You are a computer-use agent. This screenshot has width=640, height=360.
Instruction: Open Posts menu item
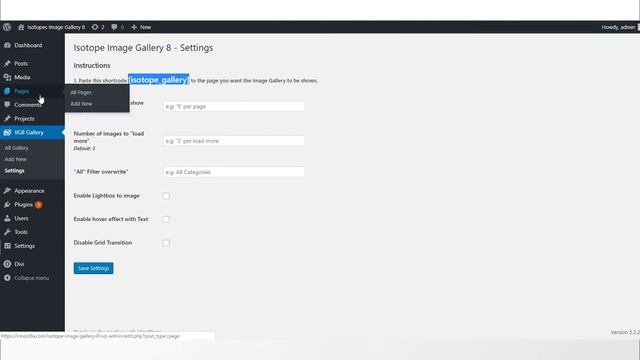(21, 63)
